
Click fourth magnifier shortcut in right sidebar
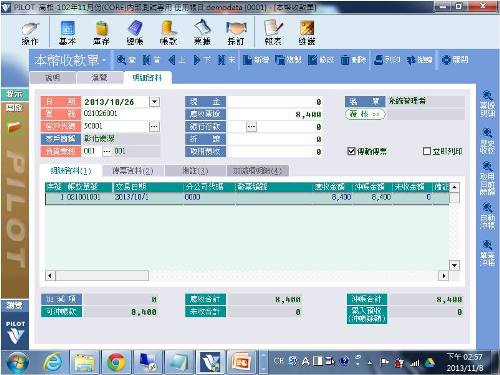click(x=487, y=216)
